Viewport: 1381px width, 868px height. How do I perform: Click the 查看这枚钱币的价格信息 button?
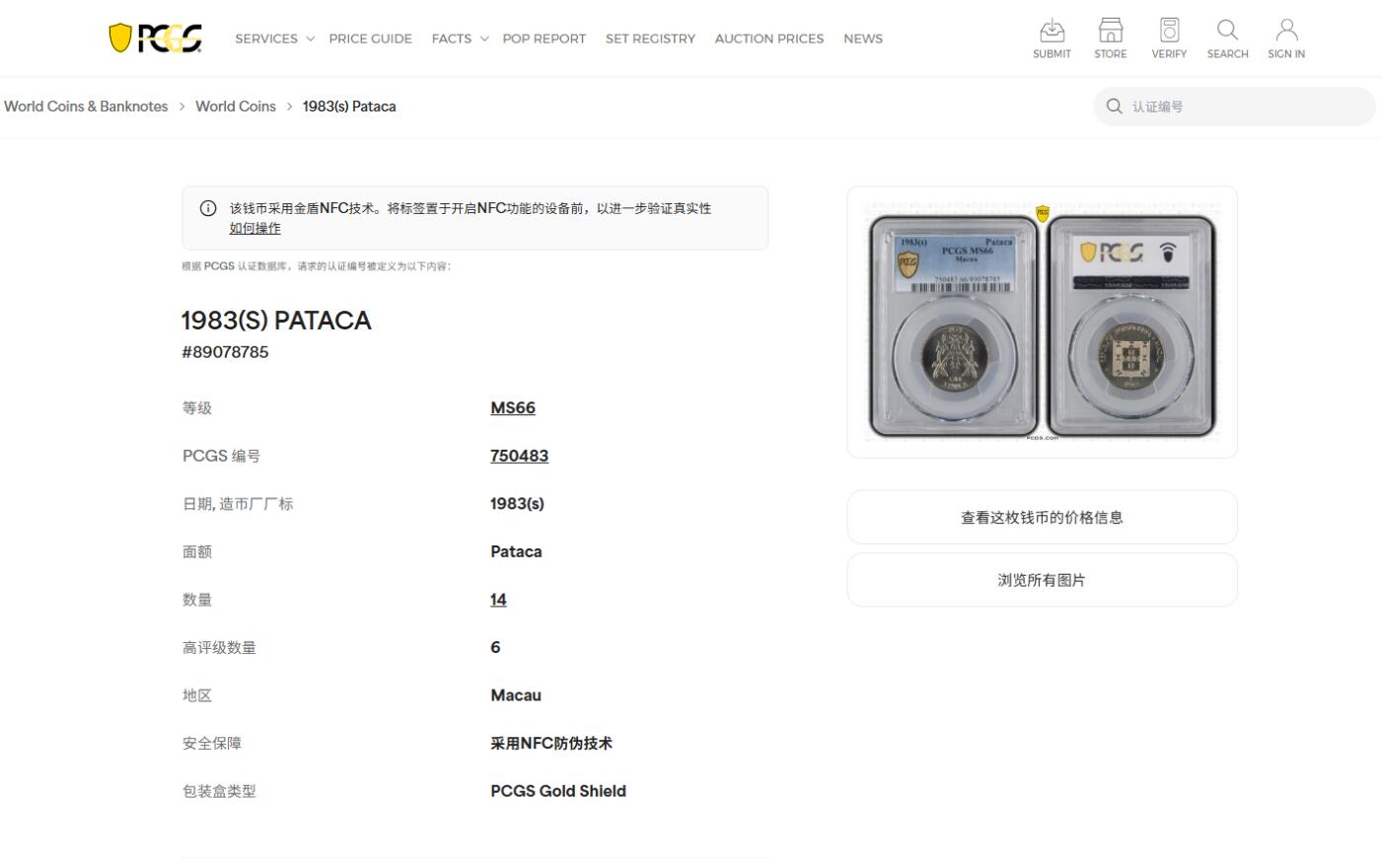[1042, 517]
